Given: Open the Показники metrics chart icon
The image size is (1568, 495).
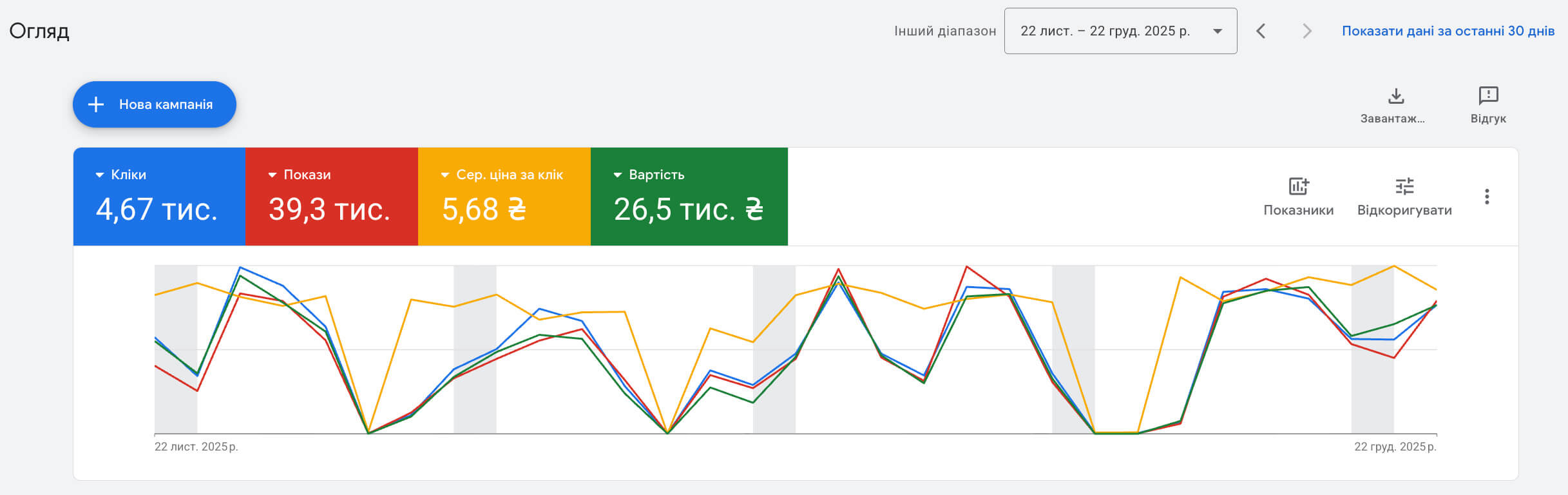Looking at the screenshot, I should click(x=1298, y=186).
